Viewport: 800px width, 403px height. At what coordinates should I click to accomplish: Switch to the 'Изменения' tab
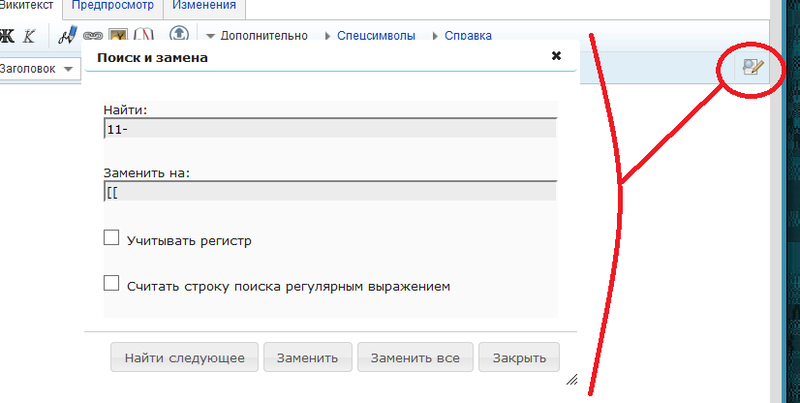coord(204,7)
